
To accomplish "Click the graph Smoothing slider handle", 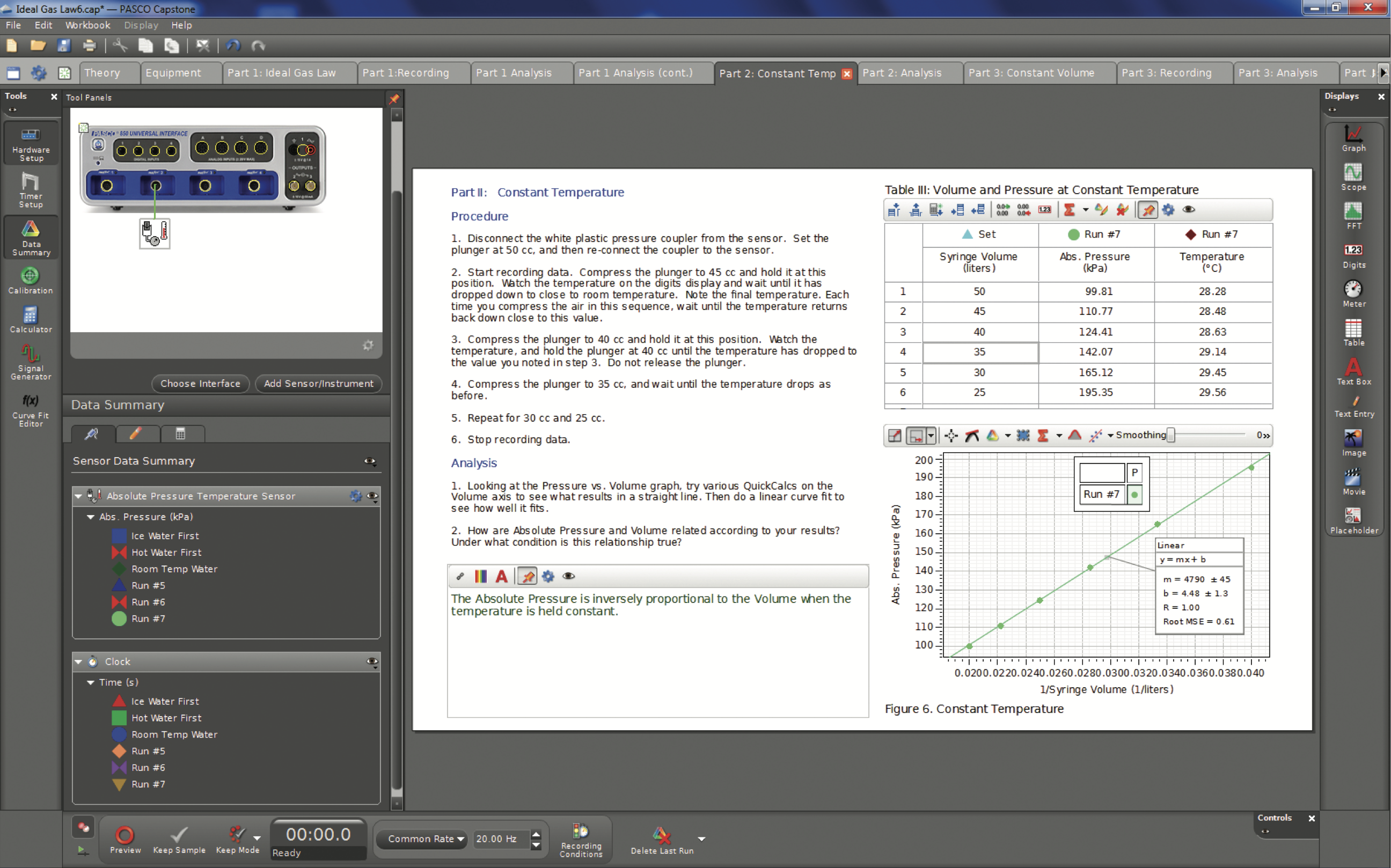I will 1170,435.
